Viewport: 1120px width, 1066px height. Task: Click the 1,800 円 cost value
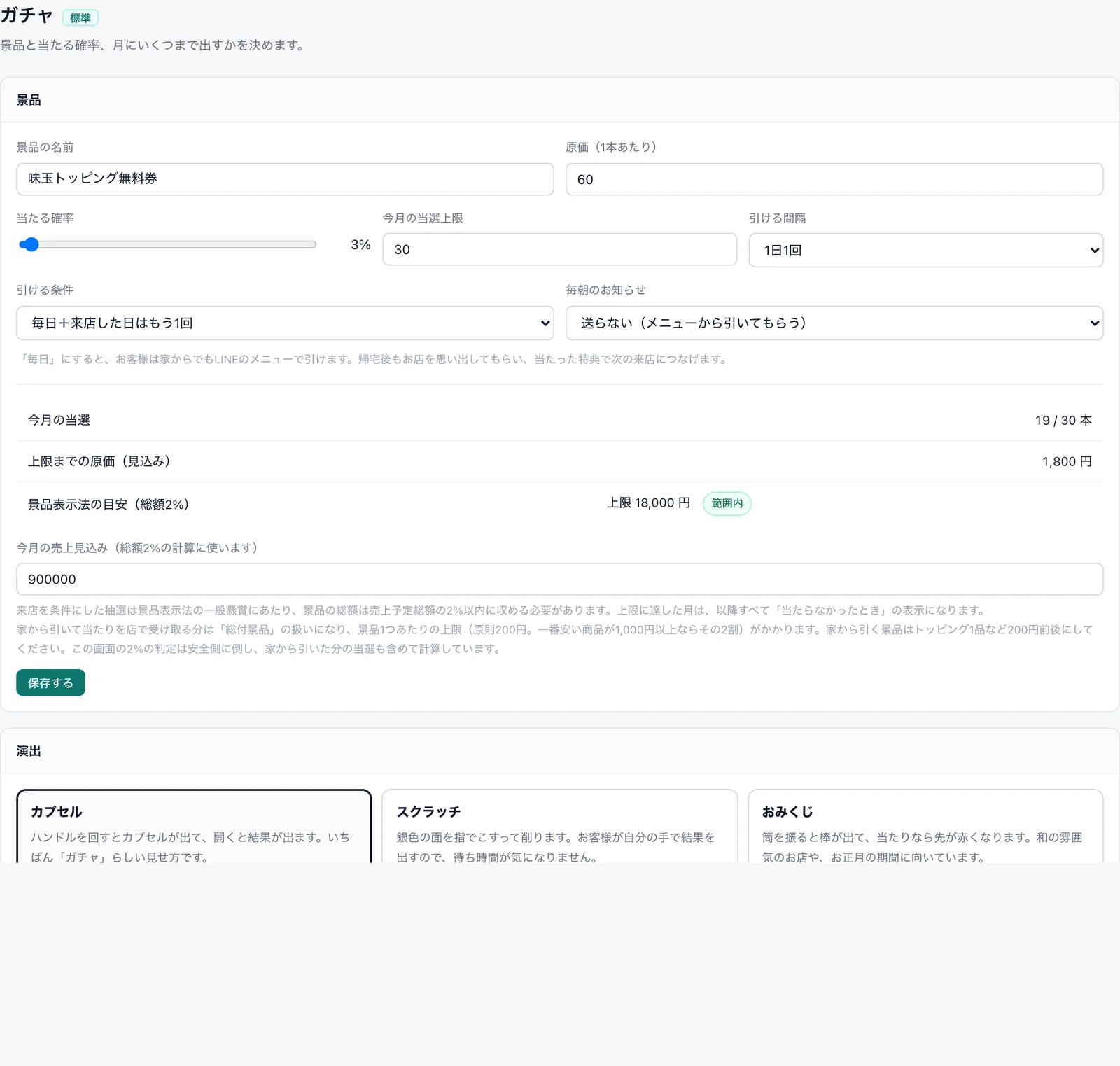pos(1067,461)
